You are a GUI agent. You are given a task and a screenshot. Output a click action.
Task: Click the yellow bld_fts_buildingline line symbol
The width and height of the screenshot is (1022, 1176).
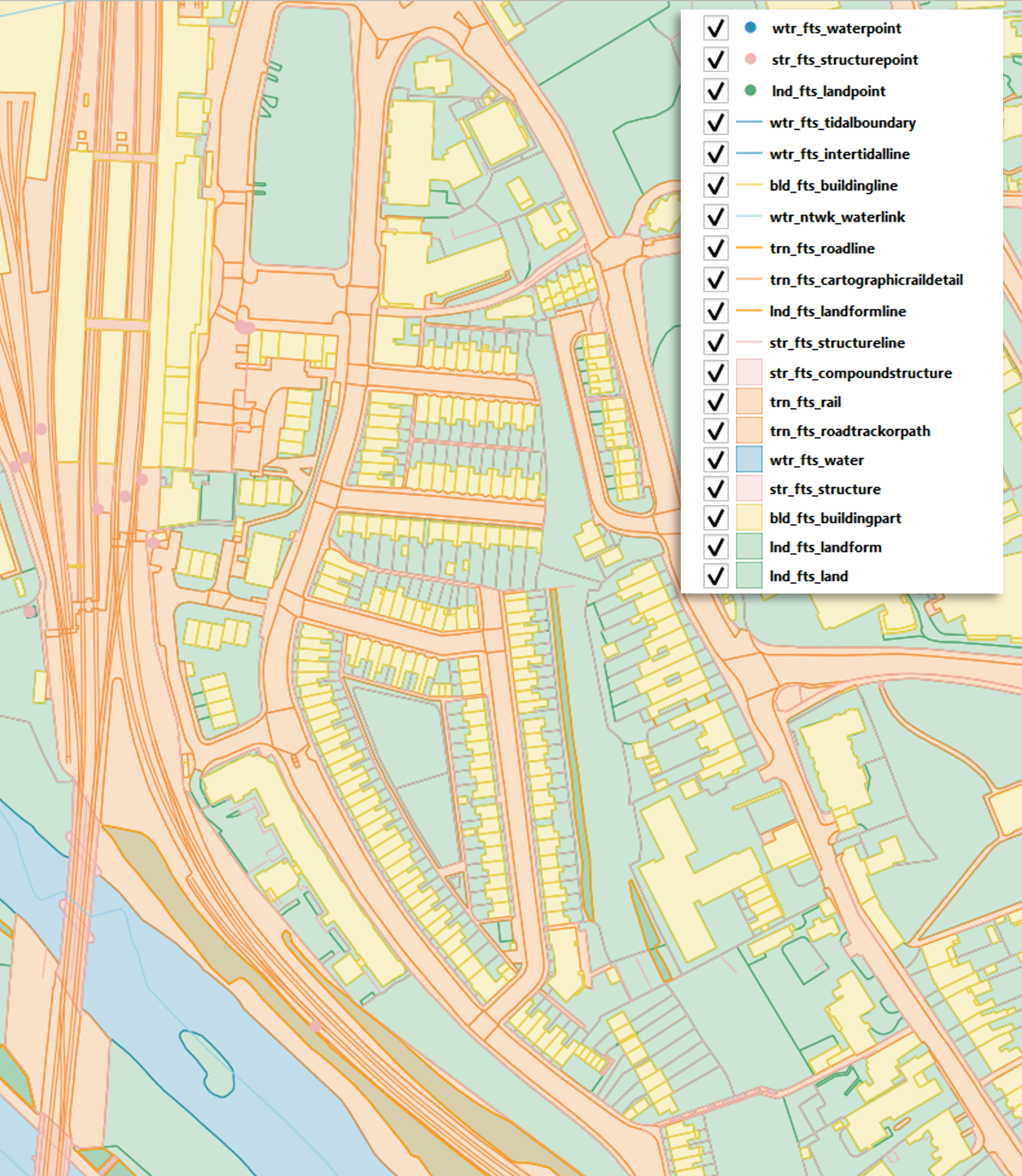click(x=749, y=185)
